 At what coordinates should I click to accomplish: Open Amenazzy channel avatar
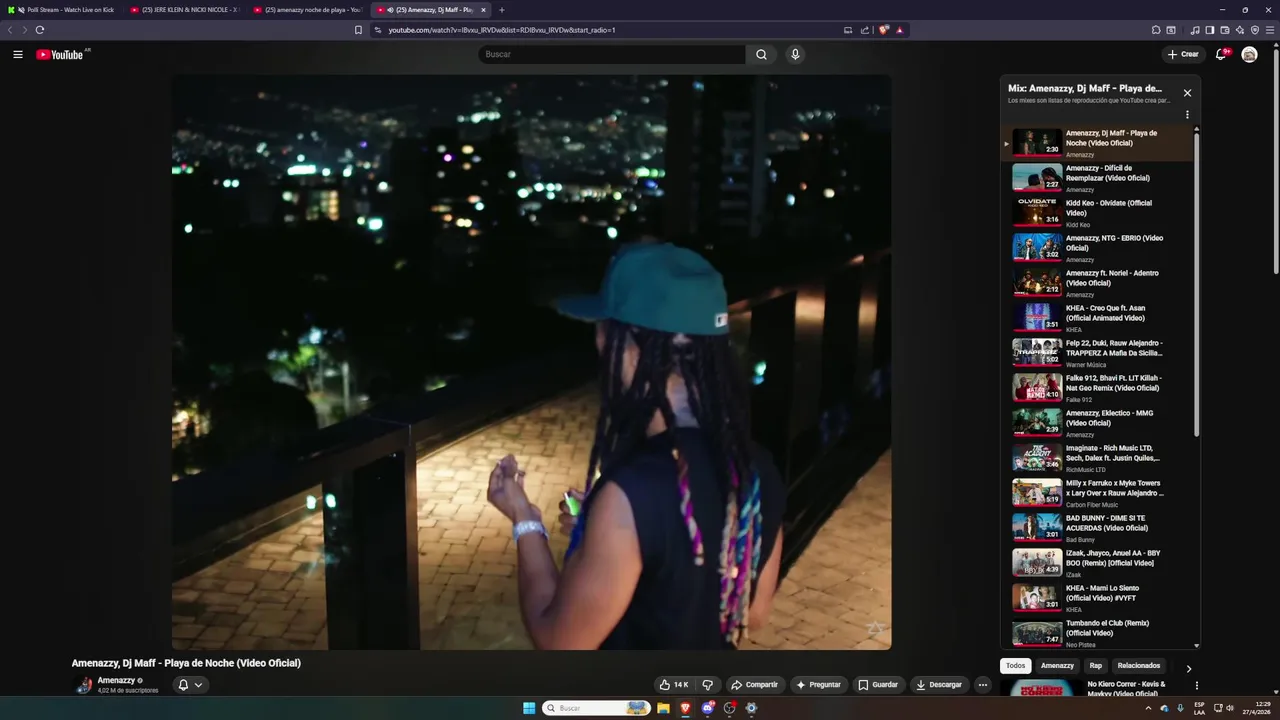(x=84, y=685)
